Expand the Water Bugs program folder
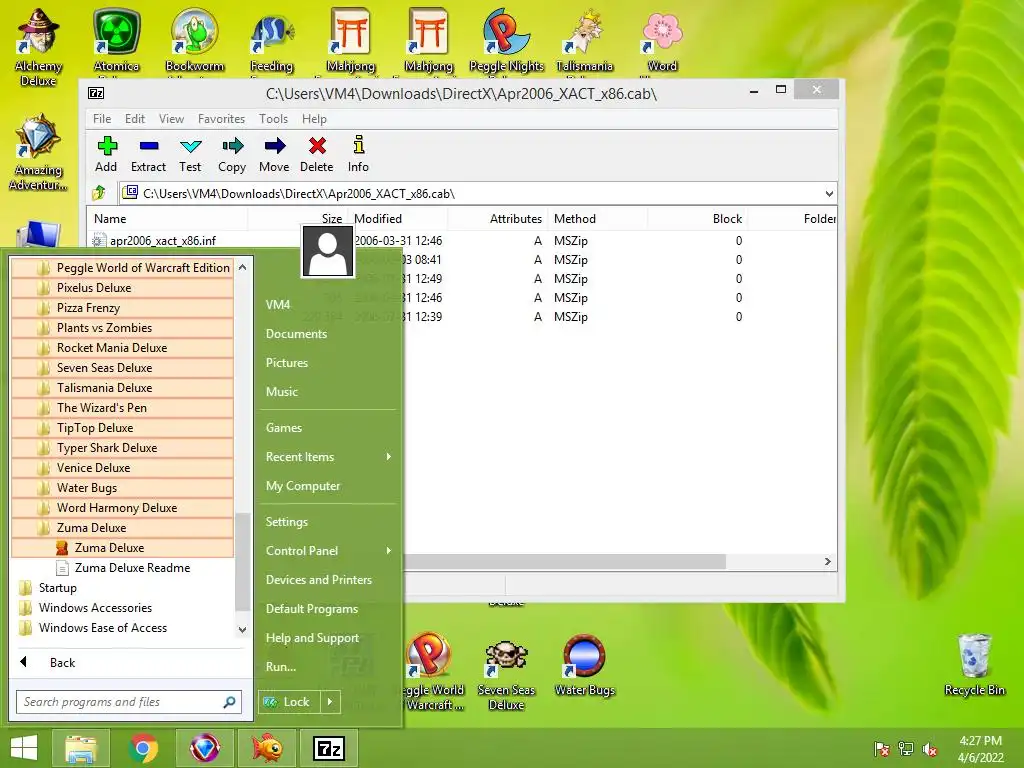Screen dimensions: 1024x768 click(x=123, y=488)
